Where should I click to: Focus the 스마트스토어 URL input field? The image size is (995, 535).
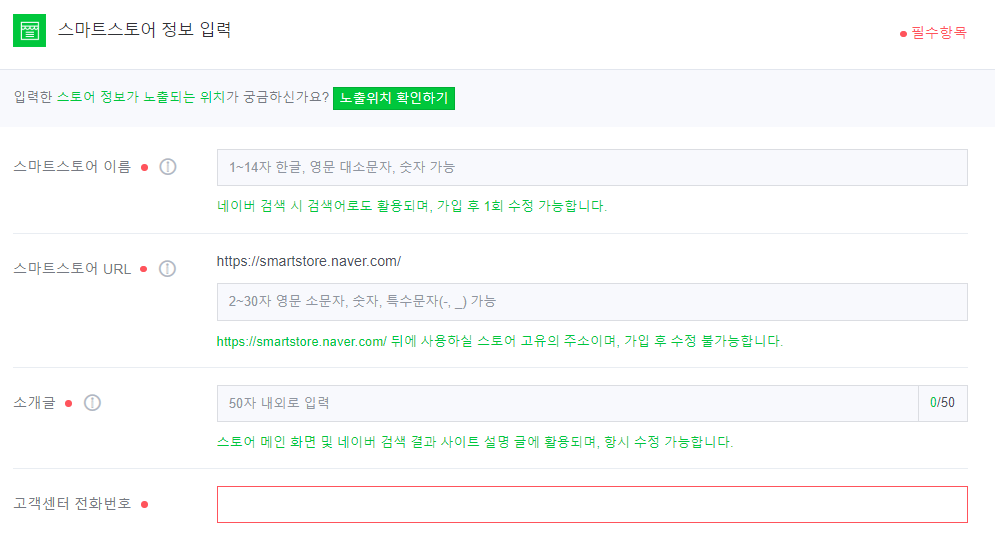[x=592, y=302]
